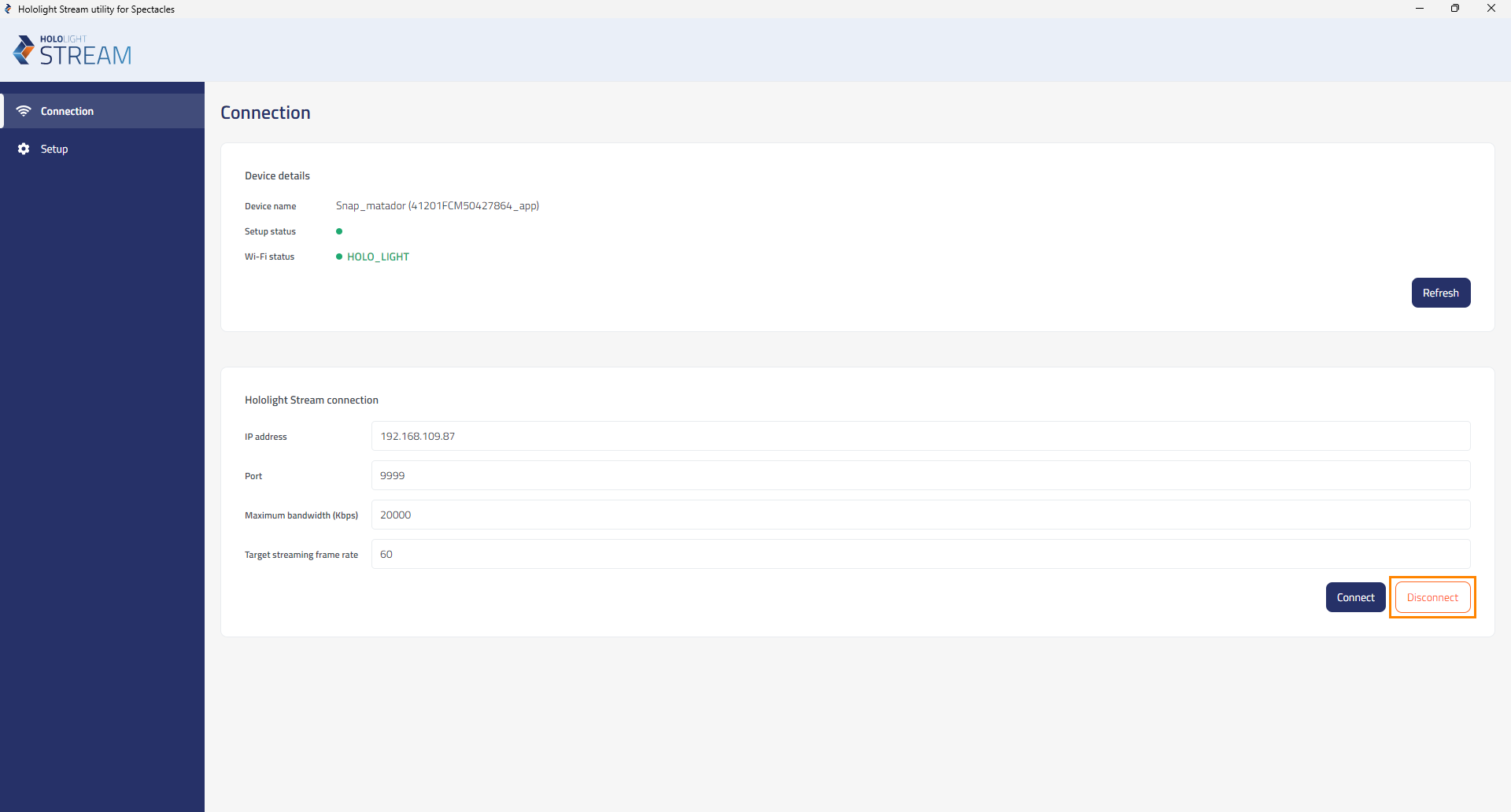Screen dimensions: 1511x812
Task: Refresh the device details
Action: click(1440, 293)
